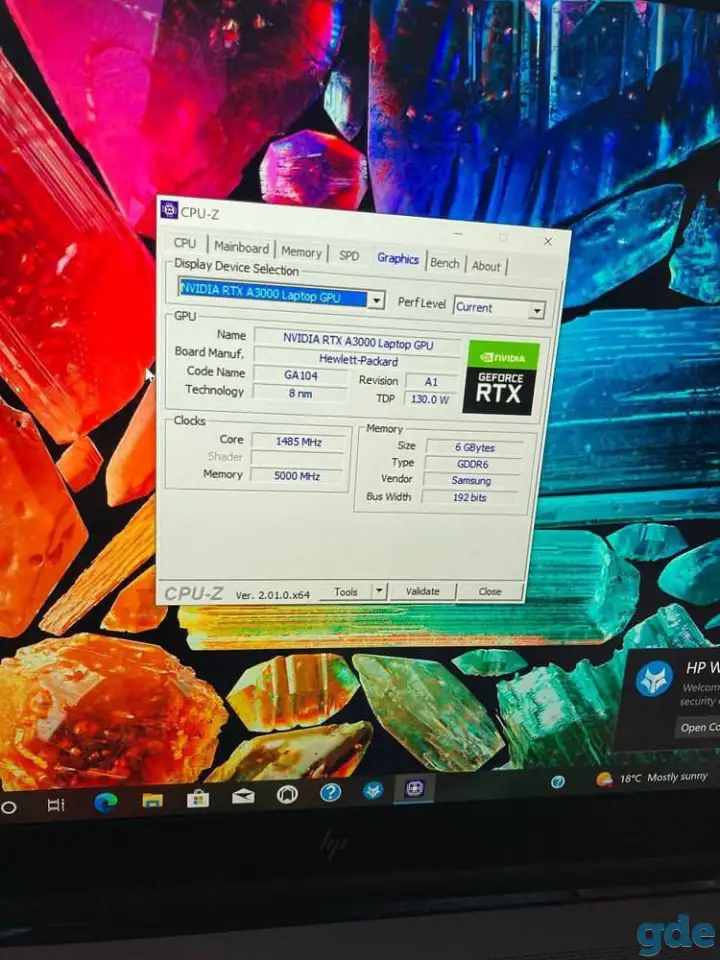Screen dimensions: 720x960
Task: Click the arrow beside the Tools button
Action: pyautogui.click(x=379, y=591)
